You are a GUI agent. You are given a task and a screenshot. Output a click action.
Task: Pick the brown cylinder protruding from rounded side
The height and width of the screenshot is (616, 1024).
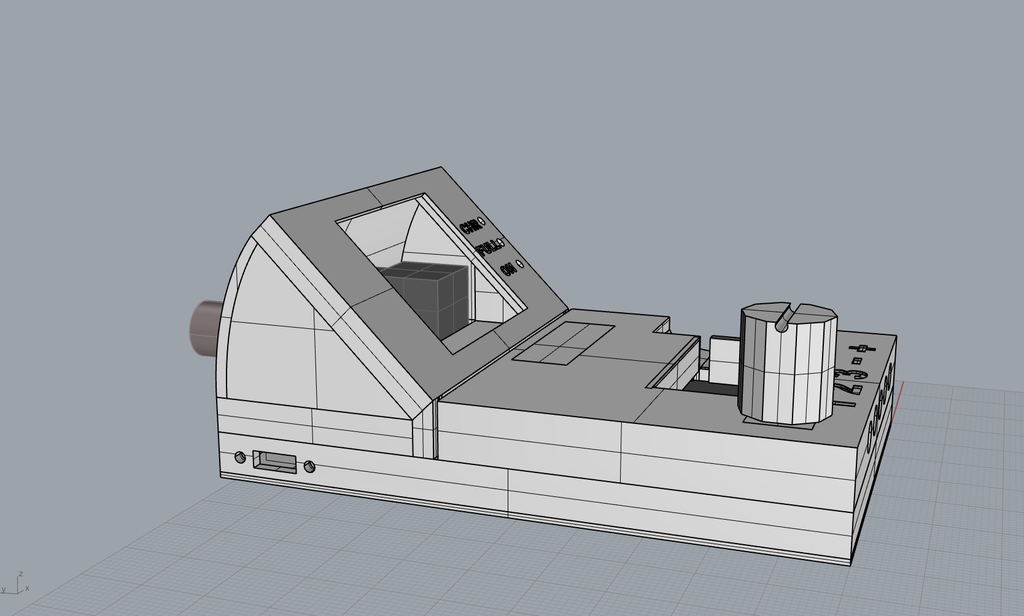pos(206,328)
